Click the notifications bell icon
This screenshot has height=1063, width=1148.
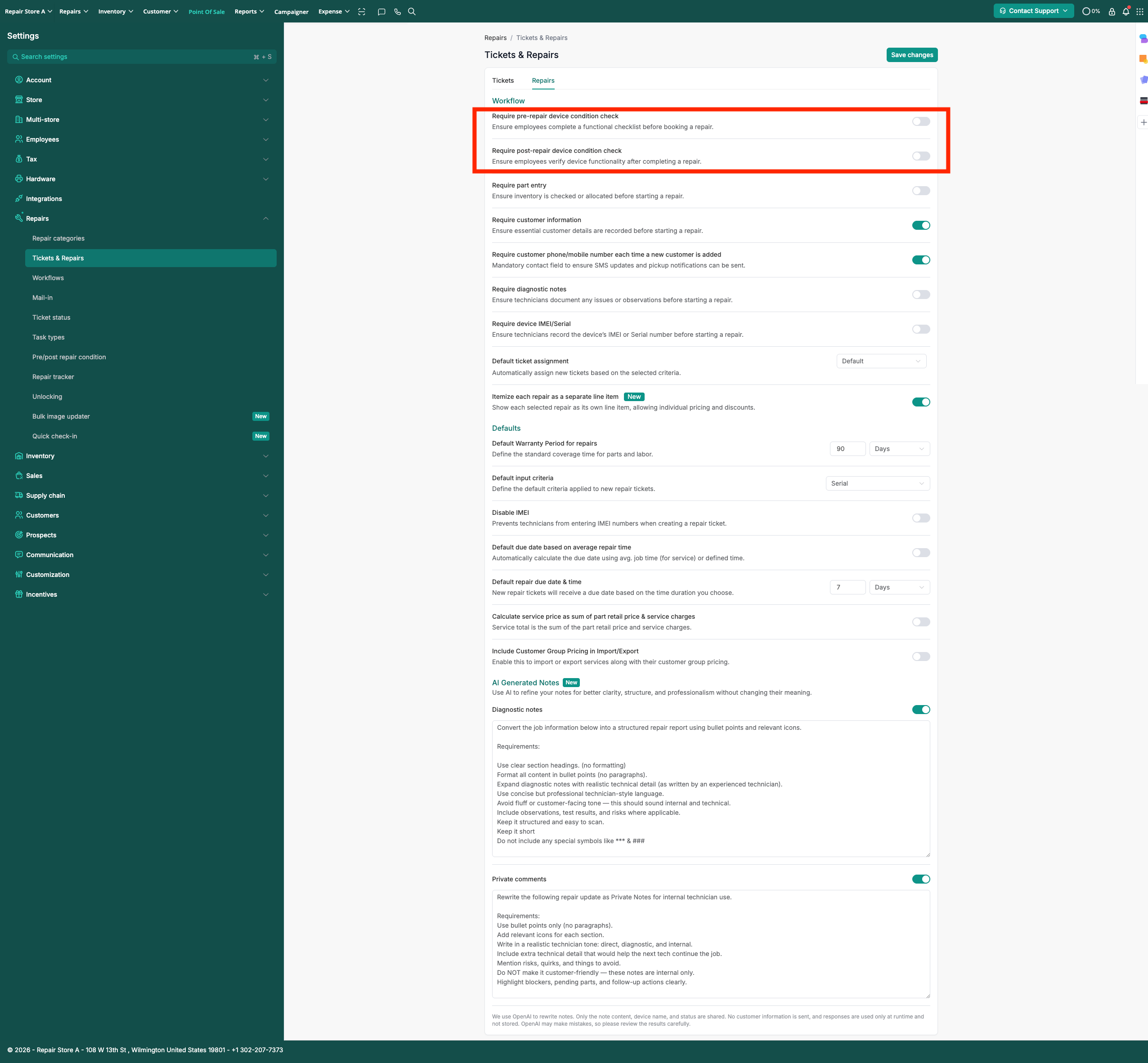tap(1126, 12)
